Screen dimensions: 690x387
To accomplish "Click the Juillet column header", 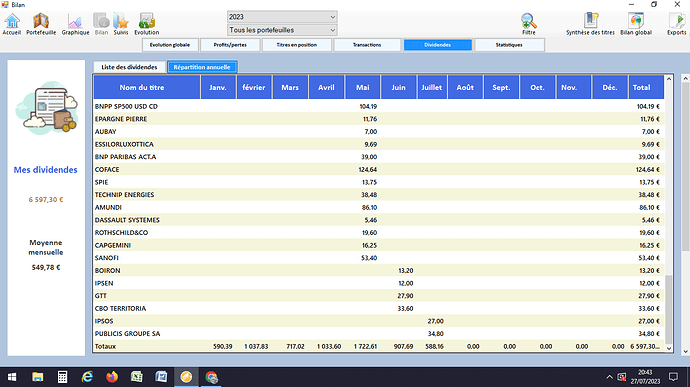I will [x=432, y=87].
